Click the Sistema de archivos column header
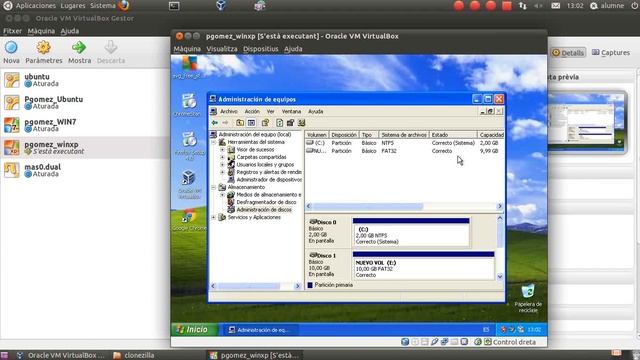 pos(404,135)
